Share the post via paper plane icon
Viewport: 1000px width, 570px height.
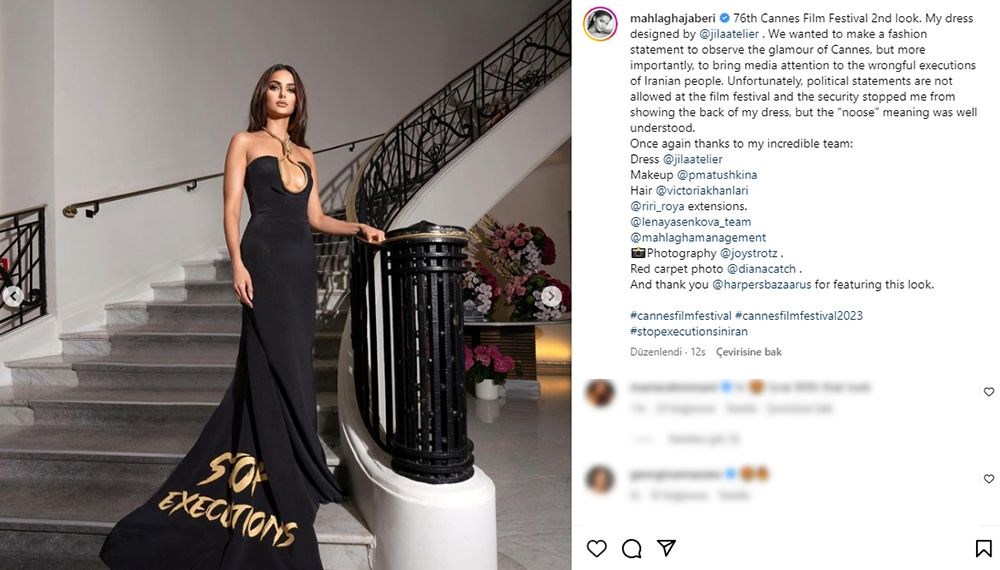(x=666, y=548)
